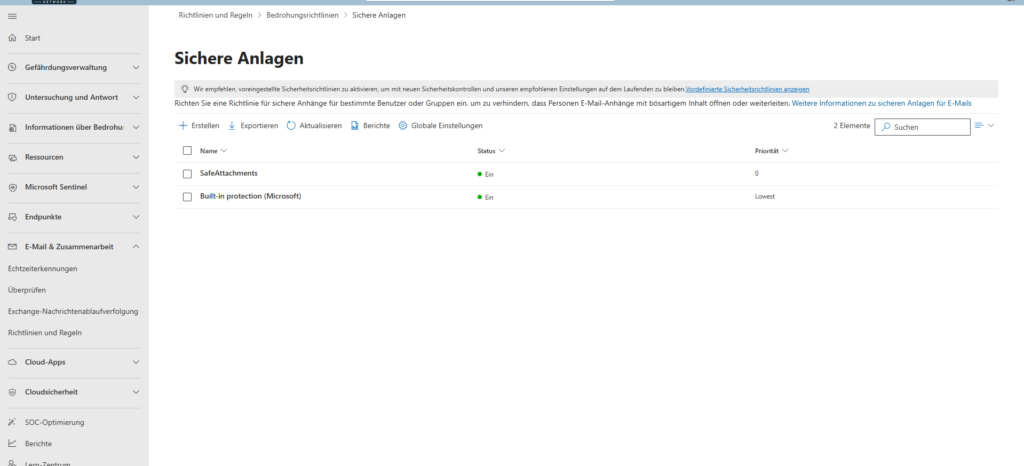Click the search magnifier icon

[886, 127]
